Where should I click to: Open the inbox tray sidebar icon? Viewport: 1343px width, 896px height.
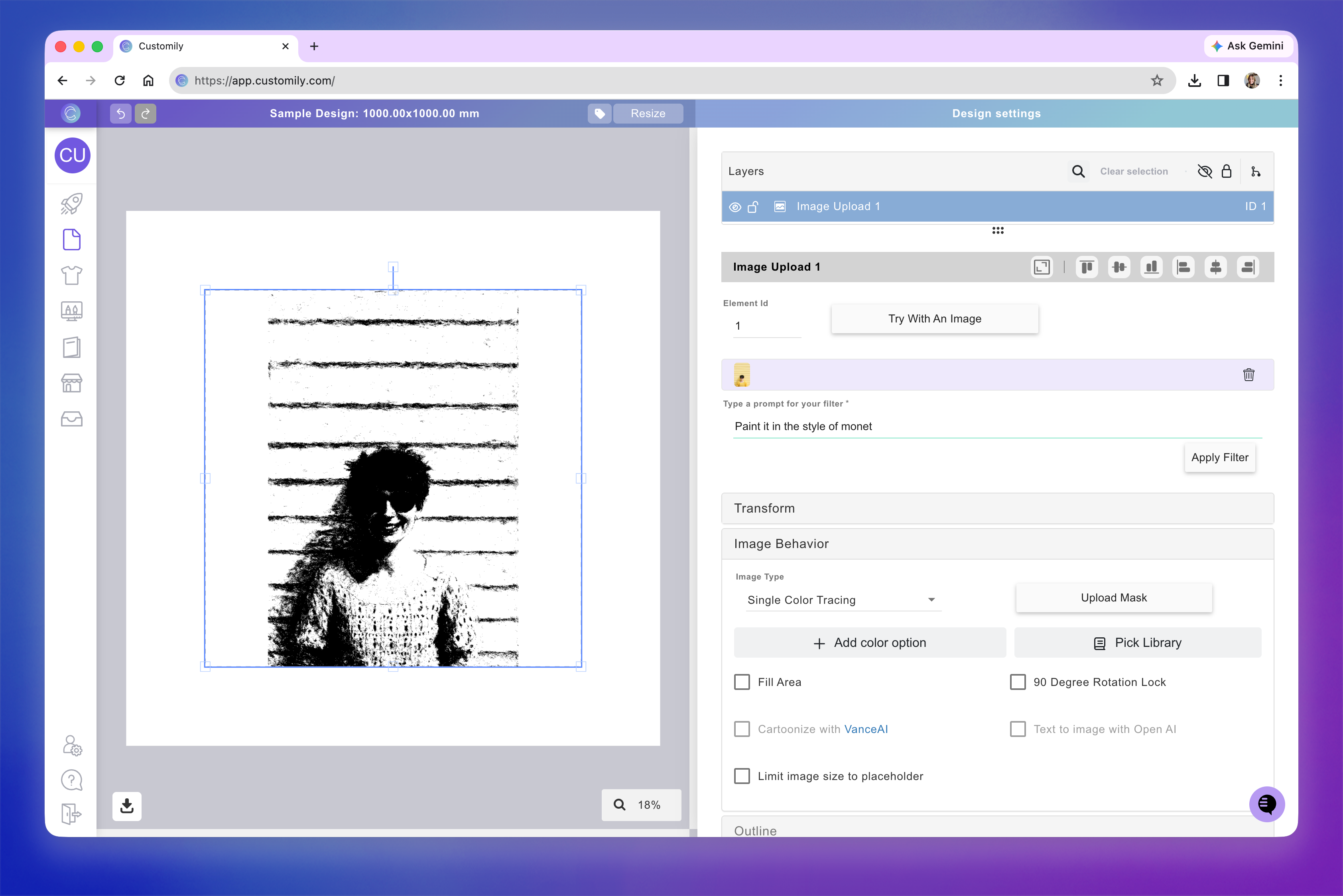pyautogui.click(x=71, y=419)
